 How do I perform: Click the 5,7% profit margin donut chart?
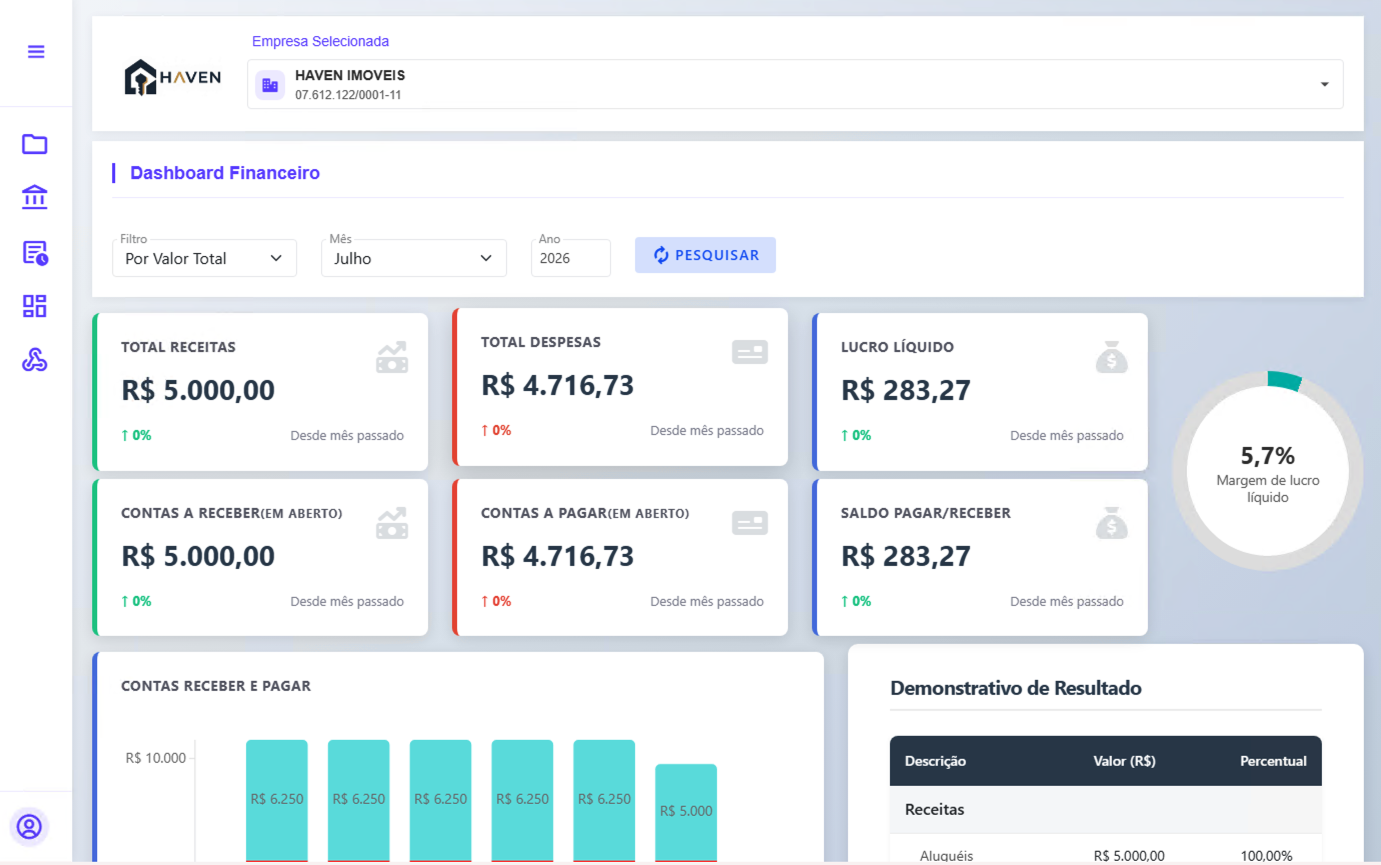(1267, 471)
